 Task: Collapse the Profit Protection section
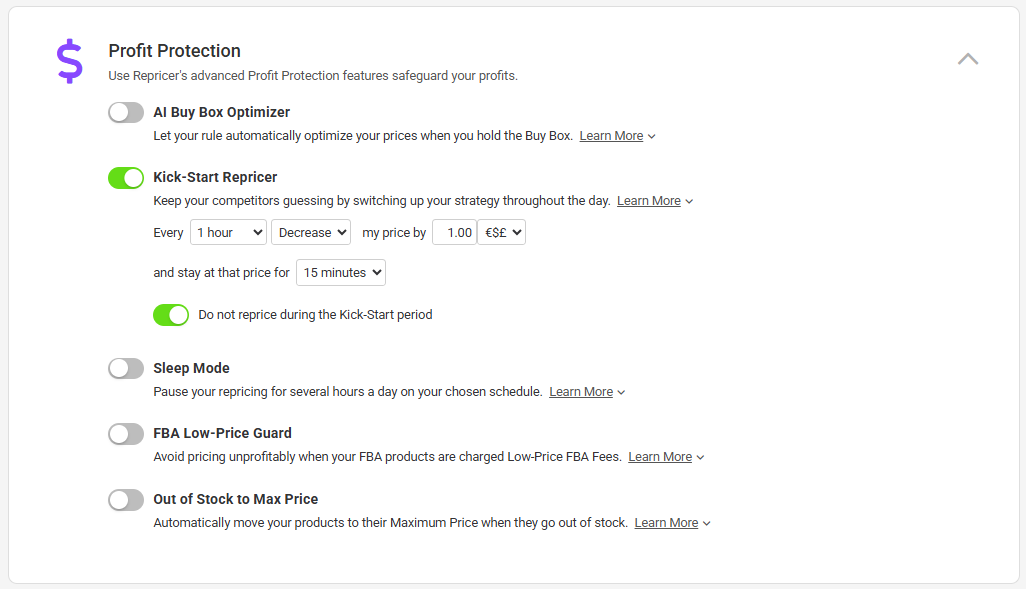coord(967,59)
